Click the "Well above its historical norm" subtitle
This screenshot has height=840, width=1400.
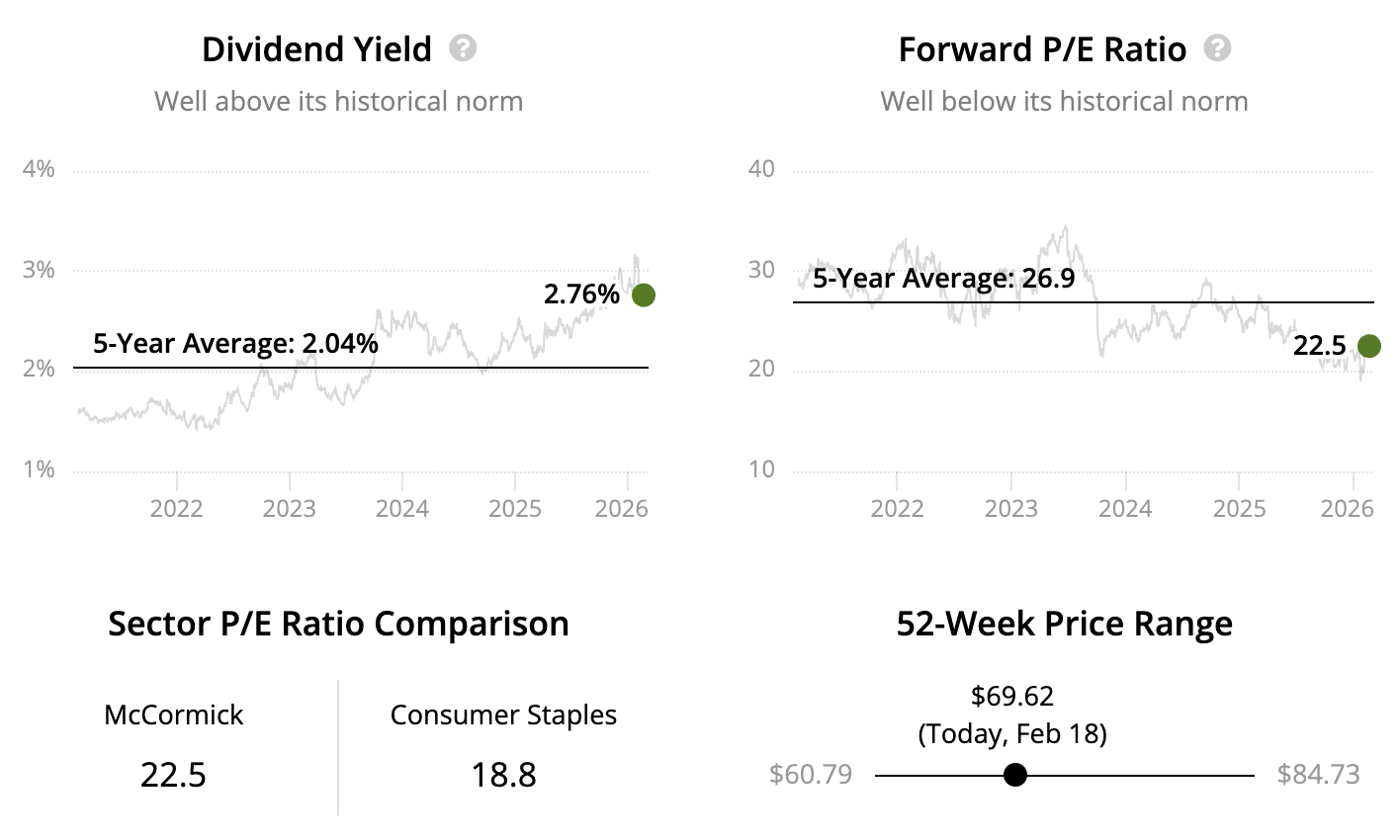click(338, 102)
